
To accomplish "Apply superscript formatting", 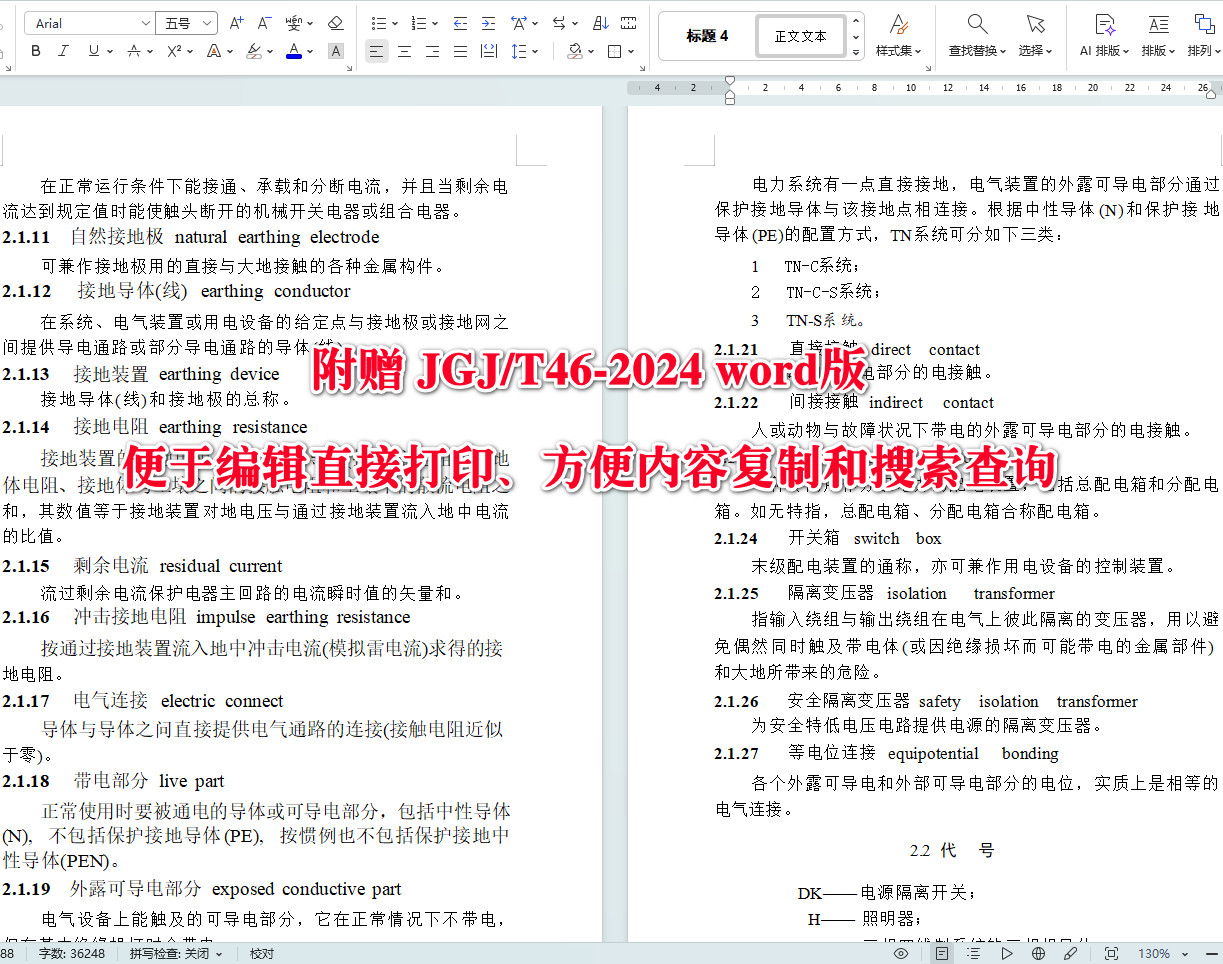I will pos(173,51).
